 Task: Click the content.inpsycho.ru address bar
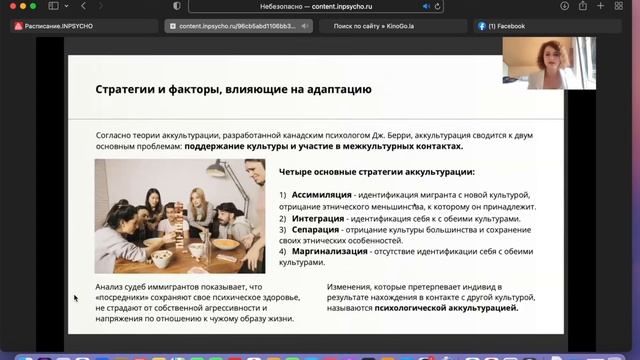316,7
